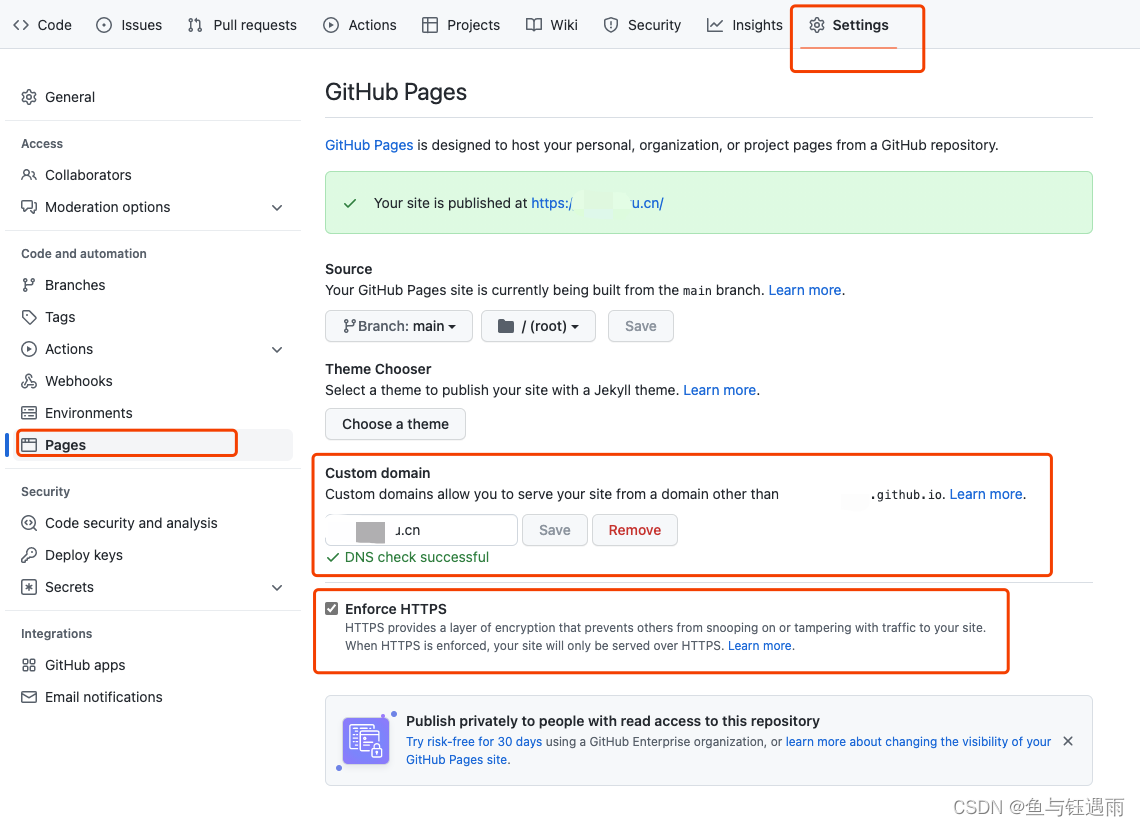Dismiss the Publish privately banner
1140x826 pixels.
(x=1068, y=741)
